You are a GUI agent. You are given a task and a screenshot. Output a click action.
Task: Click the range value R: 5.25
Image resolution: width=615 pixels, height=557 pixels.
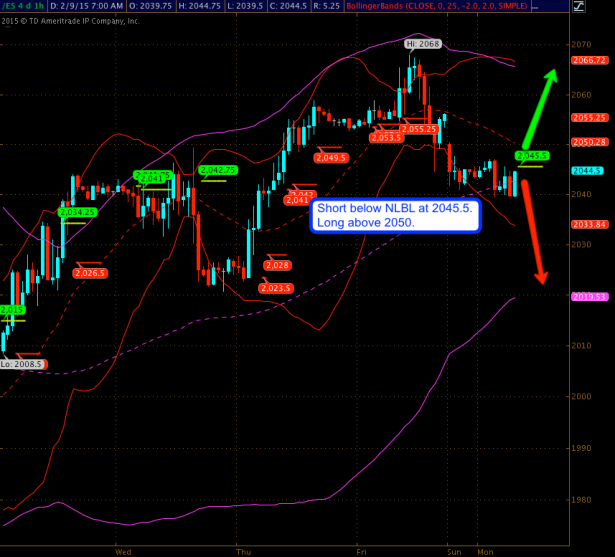click(x=326, y=6)
